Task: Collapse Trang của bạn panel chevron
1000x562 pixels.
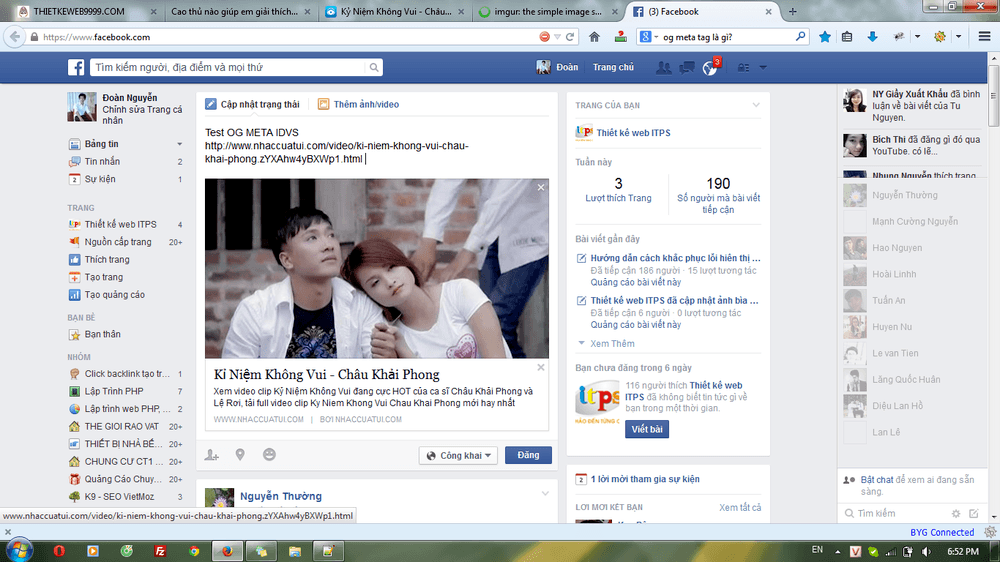Action: [x=756, y=105]
